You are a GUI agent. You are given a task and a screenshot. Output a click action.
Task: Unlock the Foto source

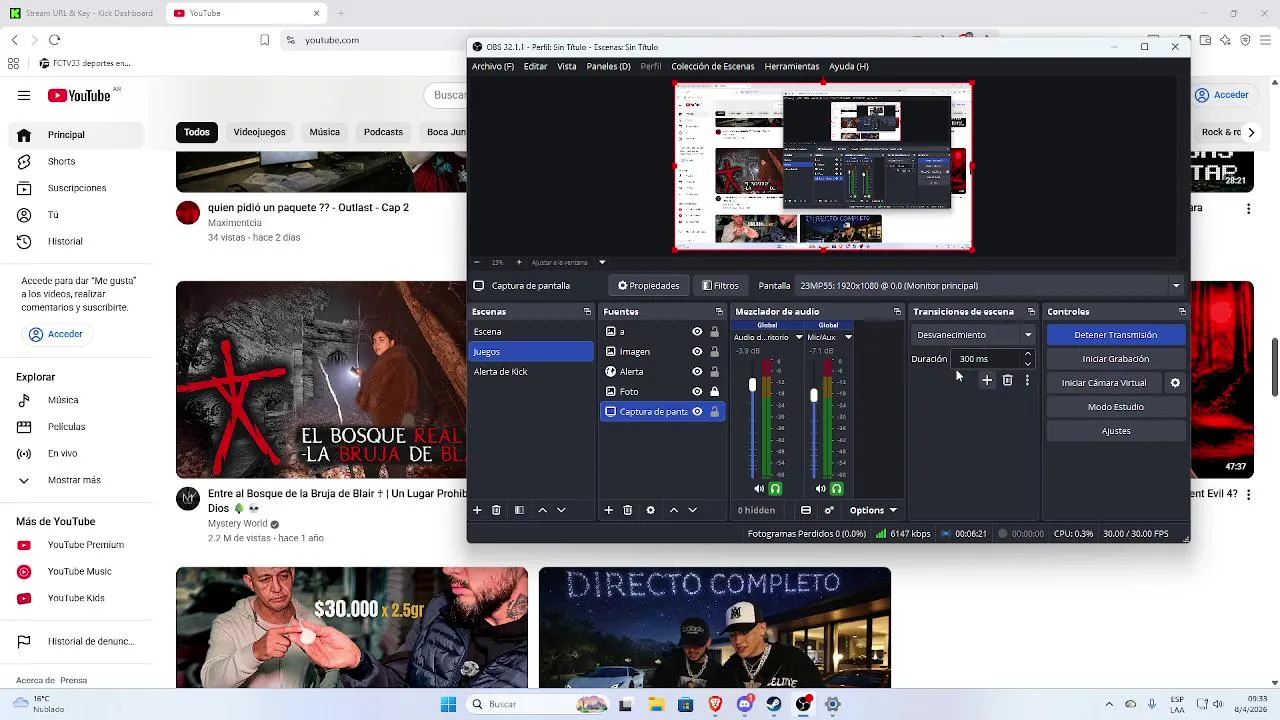tap(714, 392)
